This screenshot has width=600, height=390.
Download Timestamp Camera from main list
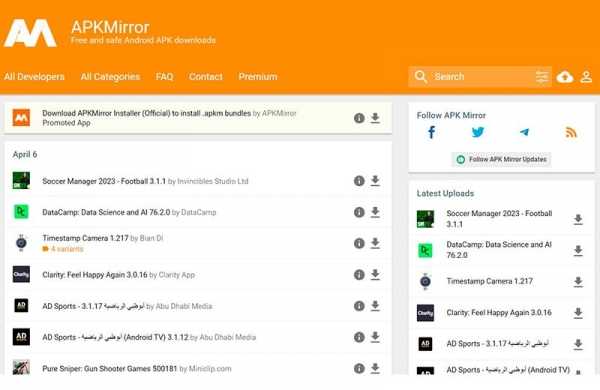pos(375,243)
